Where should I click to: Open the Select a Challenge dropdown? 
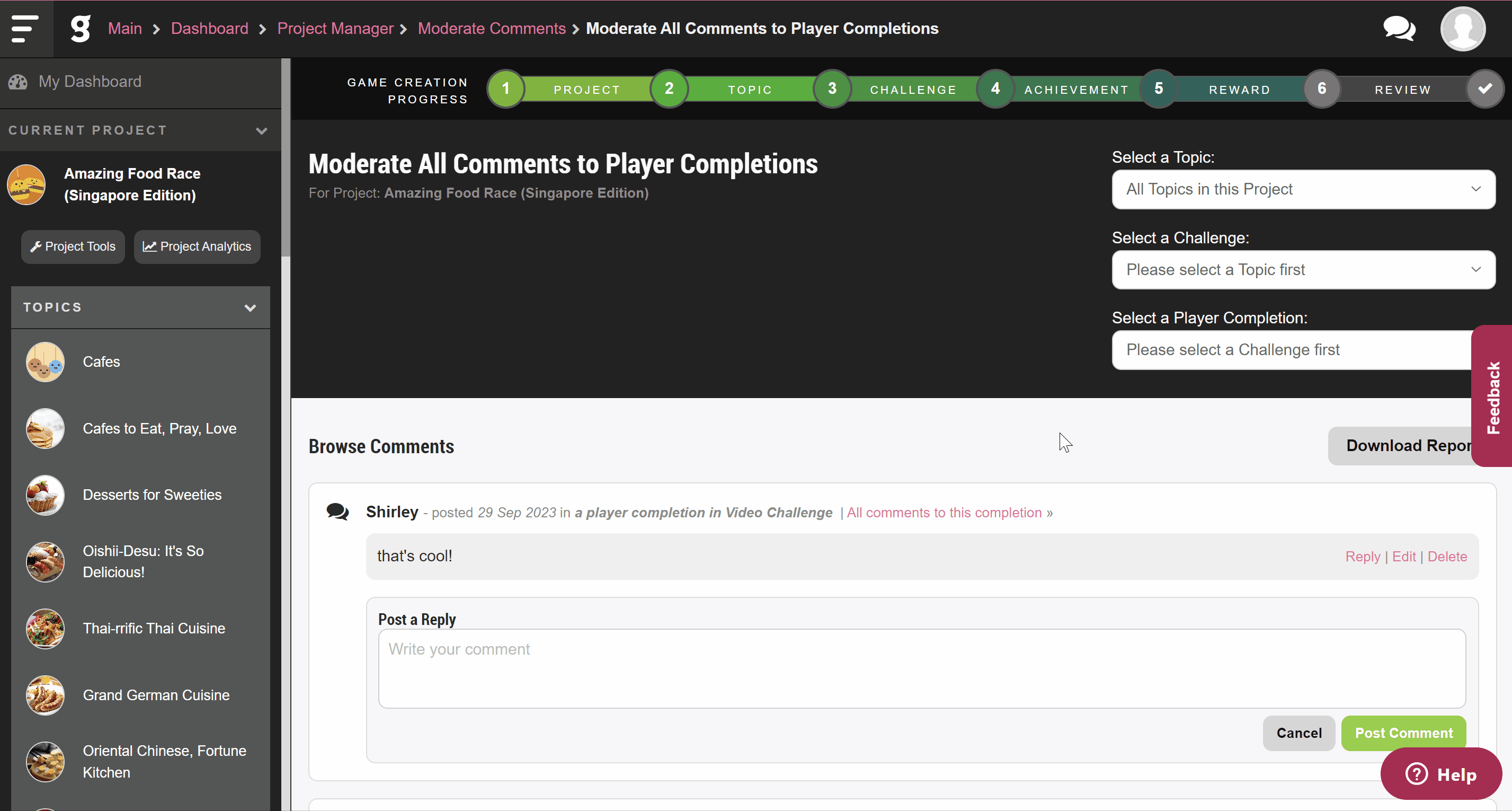pos(1303,270)
